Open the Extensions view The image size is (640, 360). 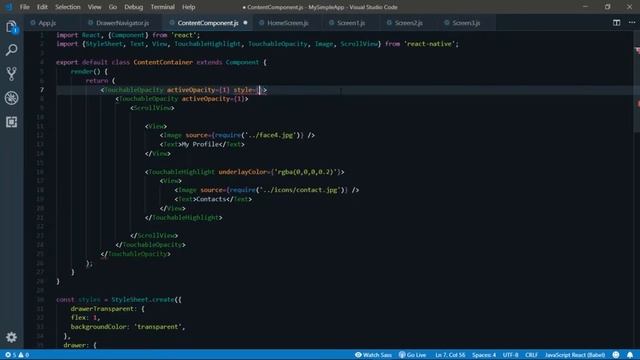click(11, 122)
